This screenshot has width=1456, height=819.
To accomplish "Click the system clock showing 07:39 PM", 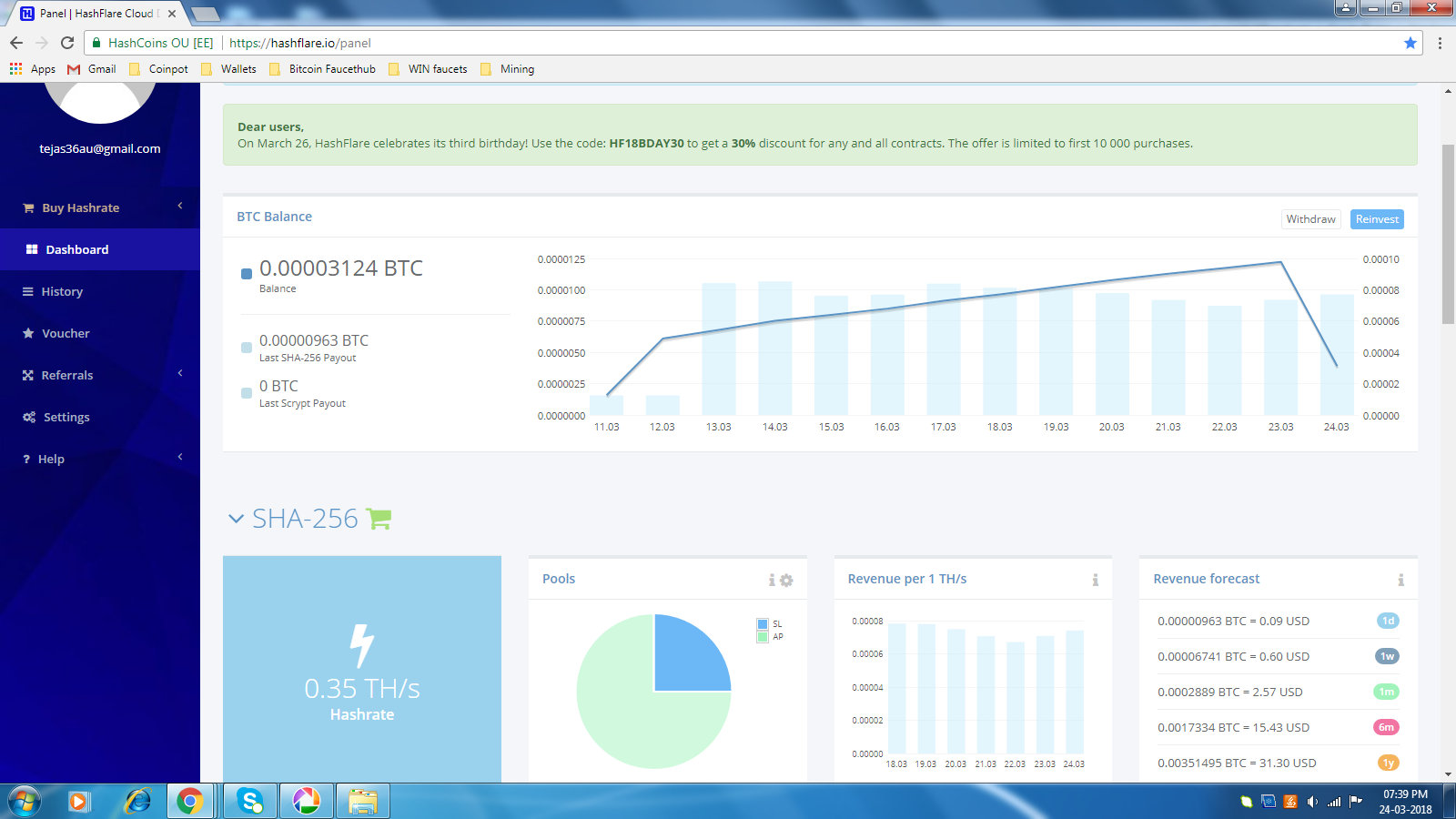I will click(x=1405, y=802).
